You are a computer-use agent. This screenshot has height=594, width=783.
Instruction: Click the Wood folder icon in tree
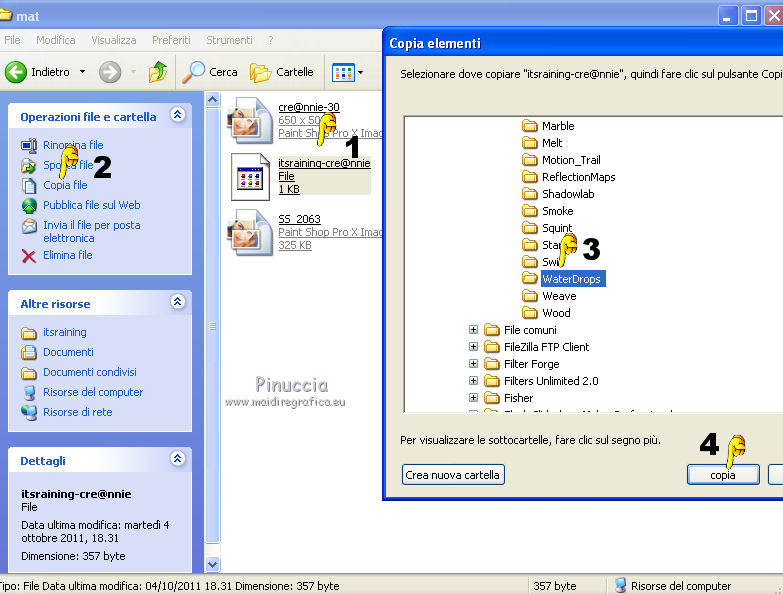coord(529,312)
